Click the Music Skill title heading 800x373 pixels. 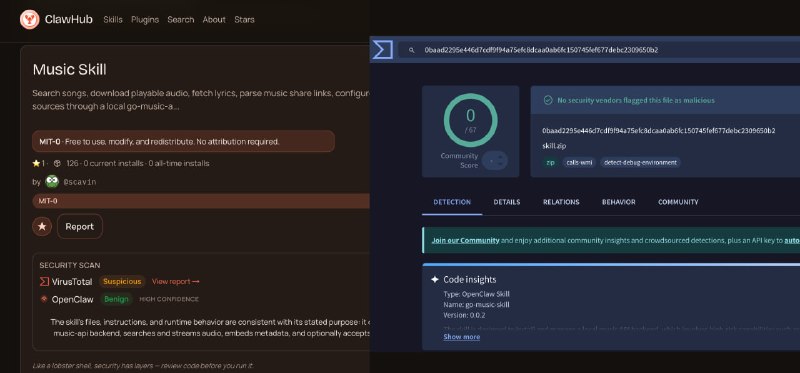click(x=69, y=70)
